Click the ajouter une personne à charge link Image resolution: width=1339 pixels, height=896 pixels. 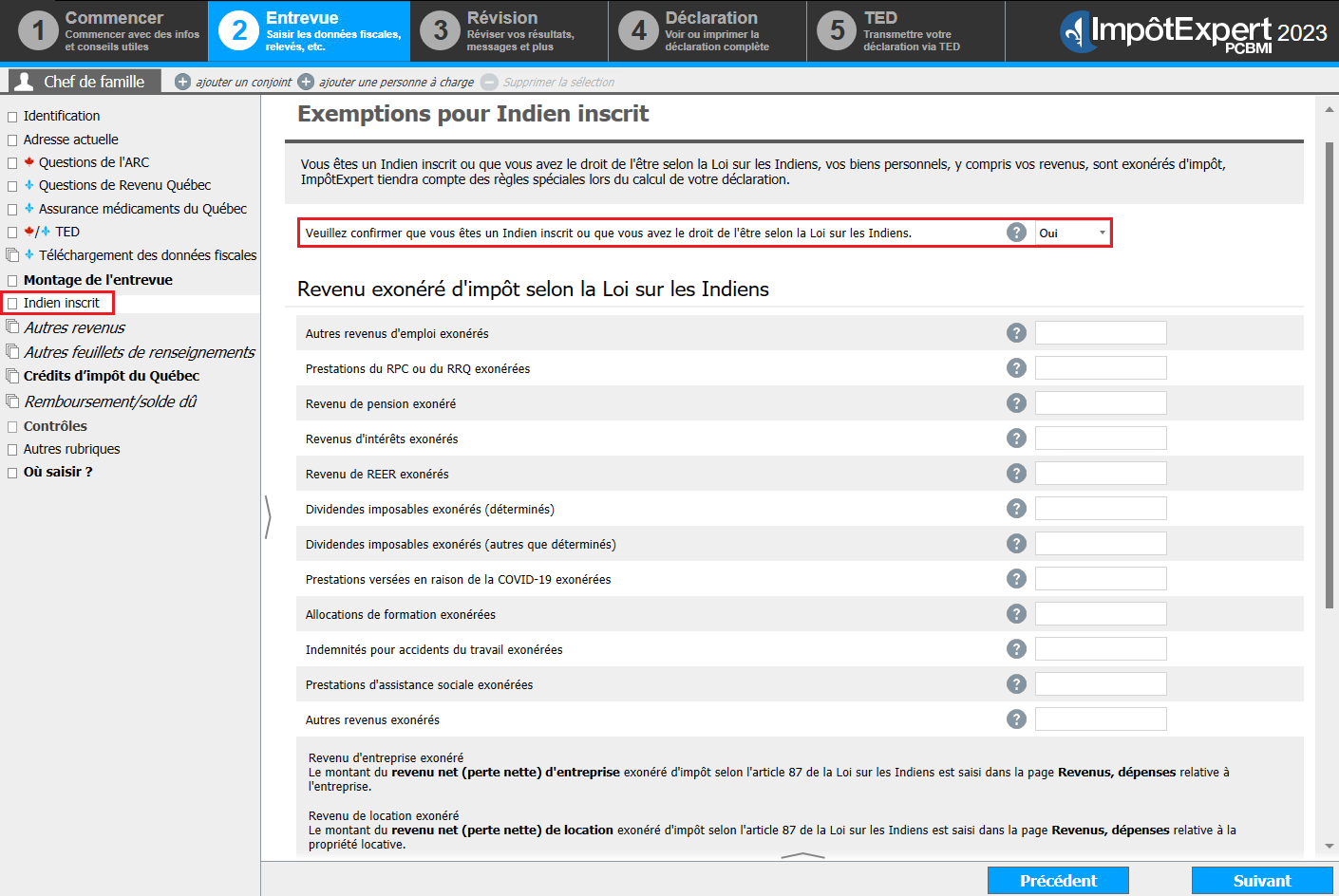397,83
